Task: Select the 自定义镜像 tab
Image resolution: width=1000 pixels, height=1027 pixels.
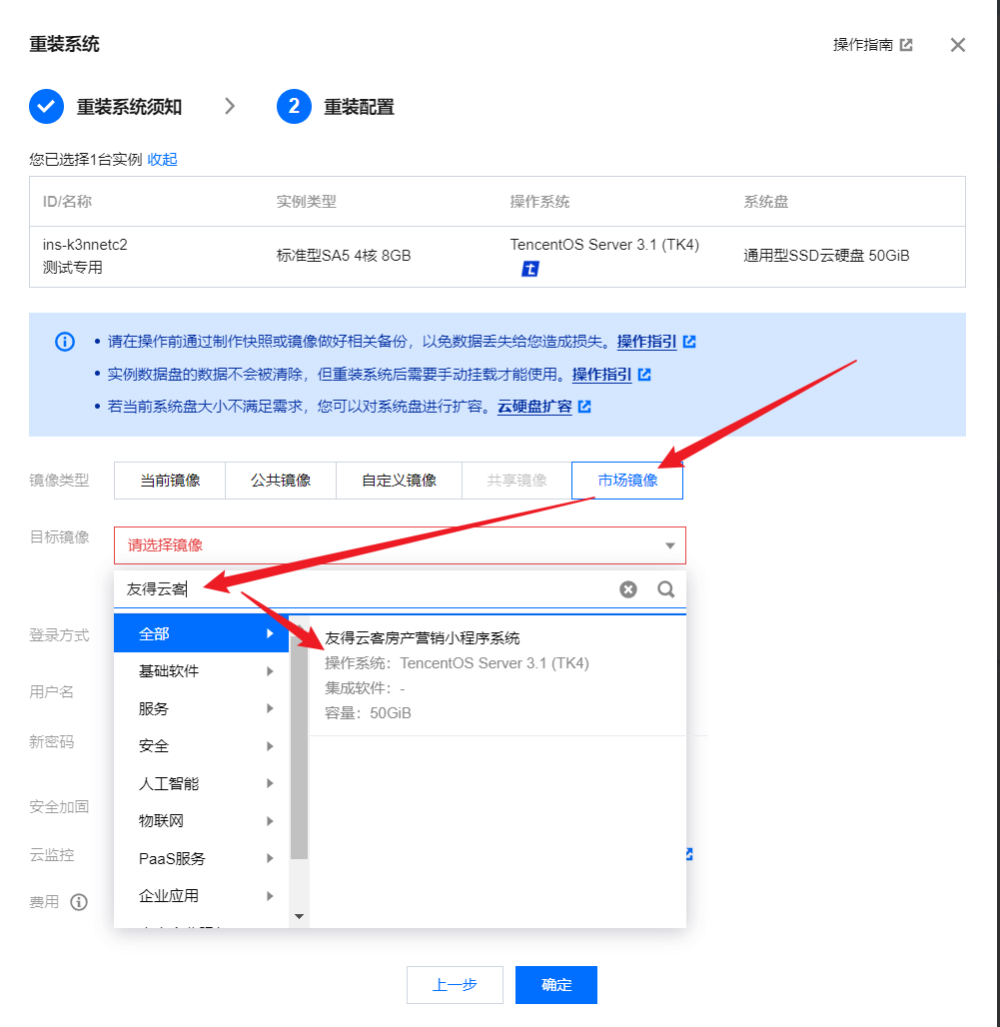Action: (399, 480)
